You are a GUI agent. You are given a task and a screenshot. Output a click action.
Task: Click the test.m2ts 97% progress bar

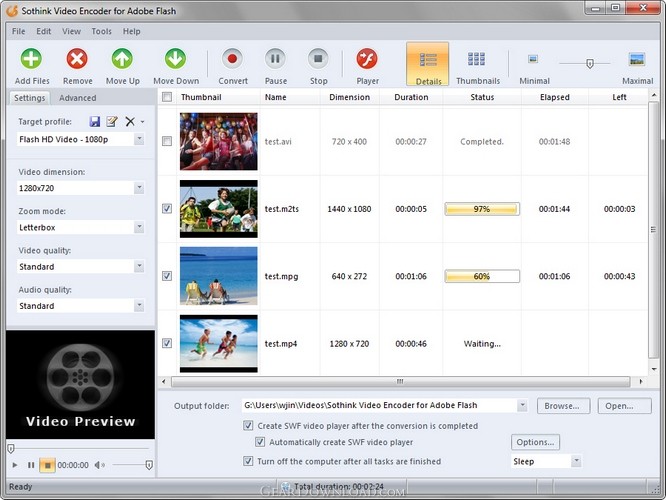482,209
